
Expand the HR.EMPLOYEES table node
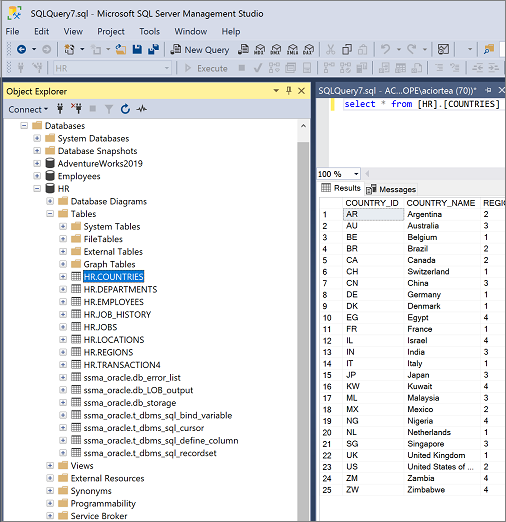pos(63,302)
